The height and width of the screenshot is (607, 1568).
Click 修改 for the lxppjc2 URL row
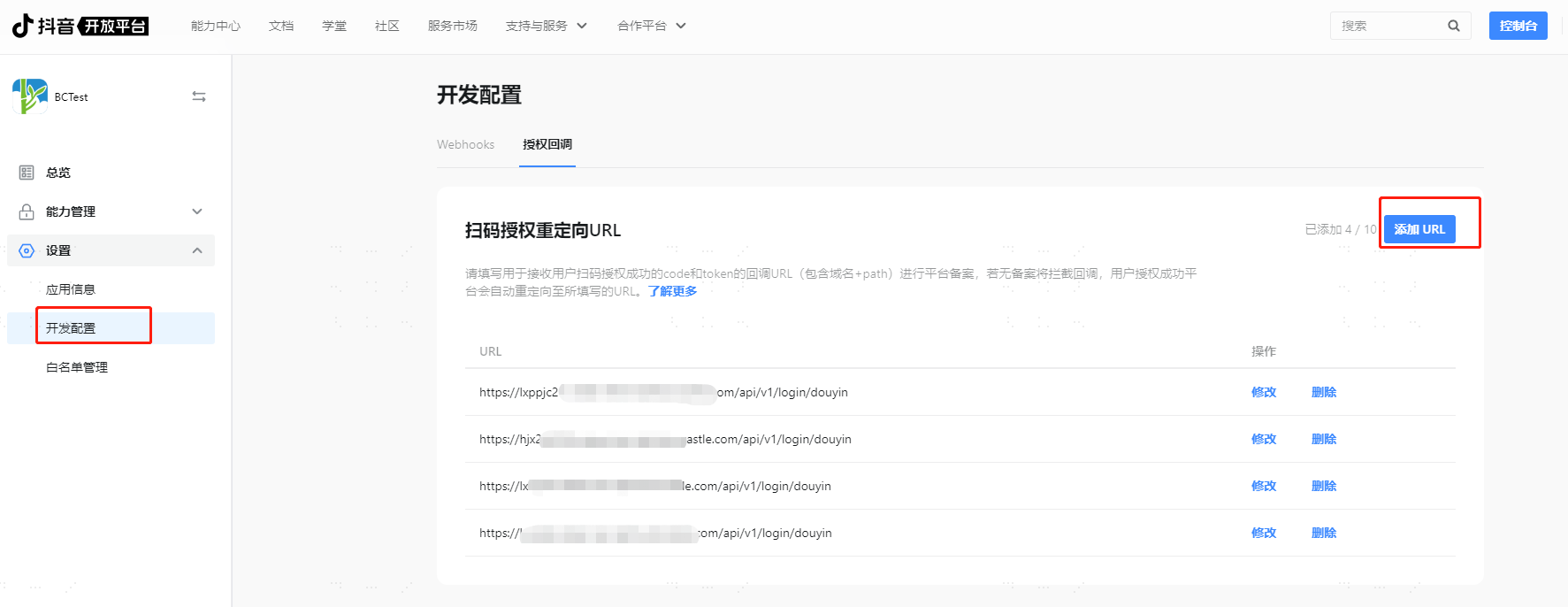pos(1264,392)
